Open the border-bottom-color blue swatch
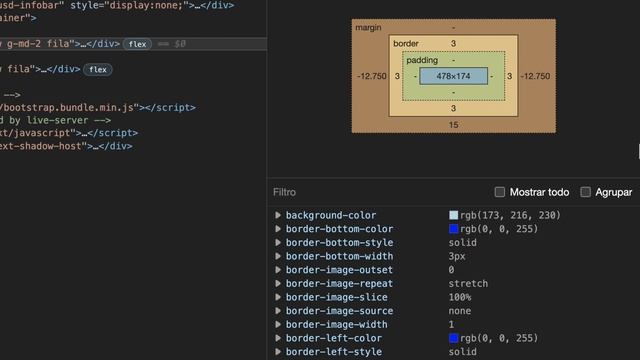This screenshot has width=640, height=360. [x=453, y=229]
